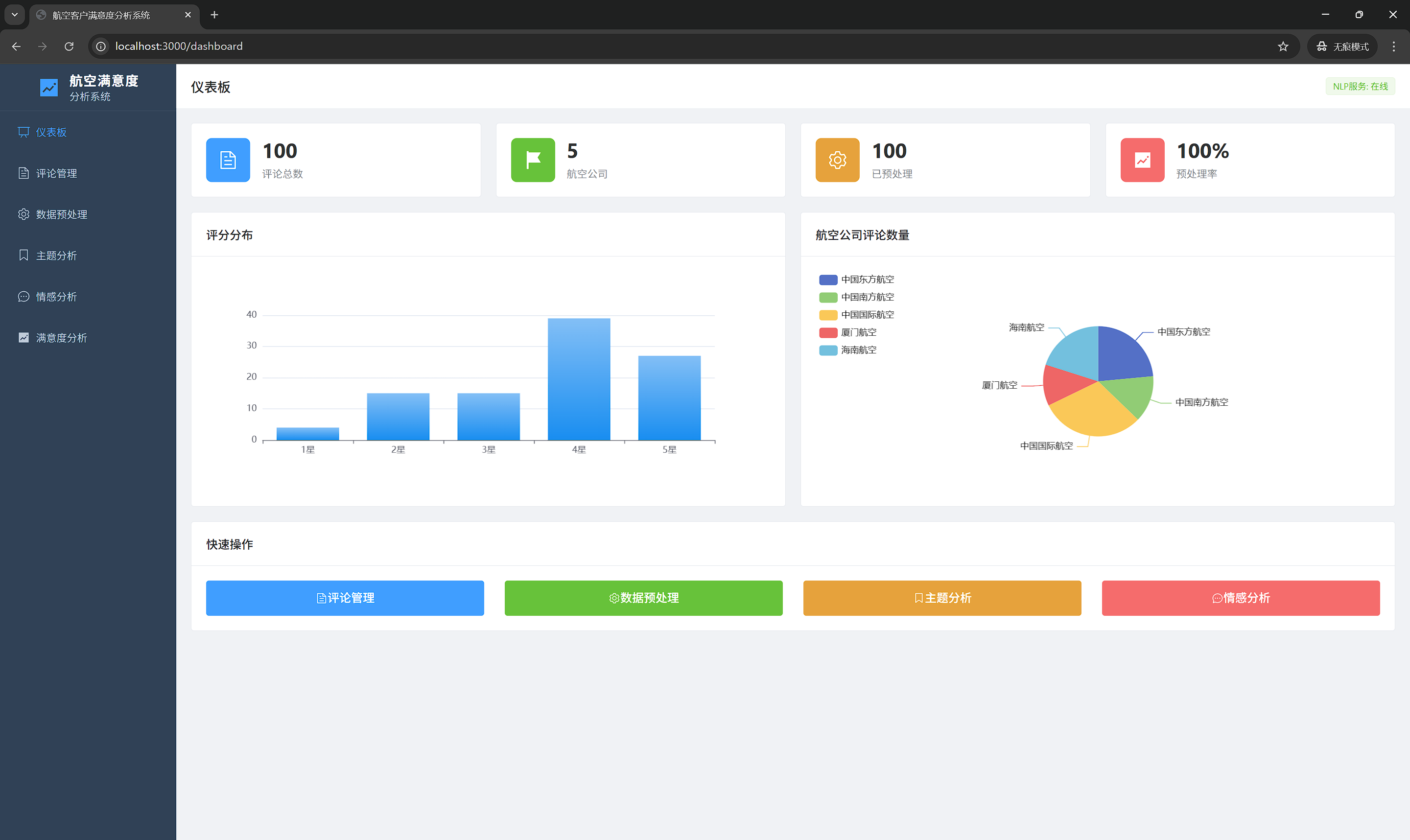Select 满意度分析 from the sidebar
This screenshot has width=1410, height=840.
(61, 338)
